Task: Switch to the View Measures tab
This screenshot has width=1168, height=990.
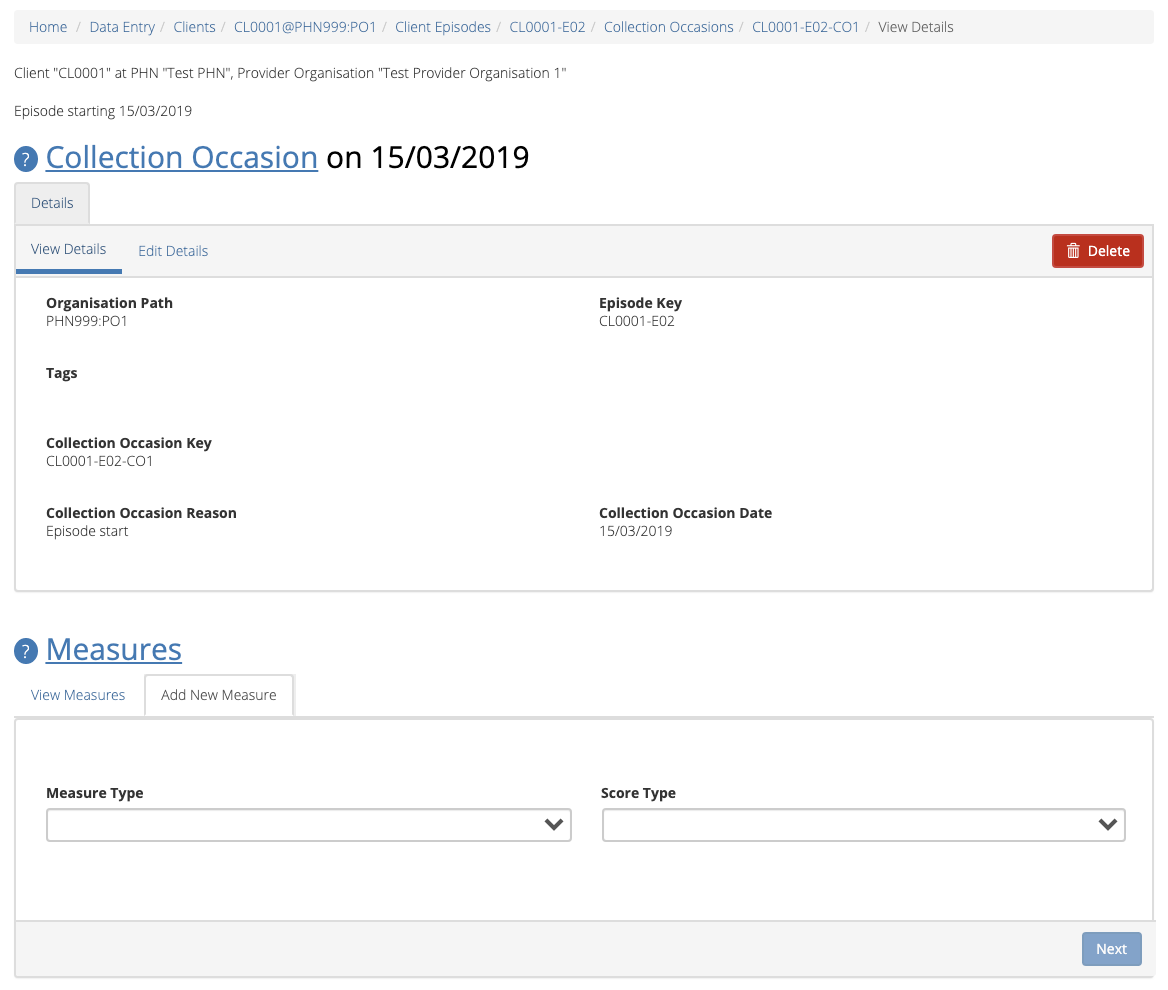Action: [77, 694]
